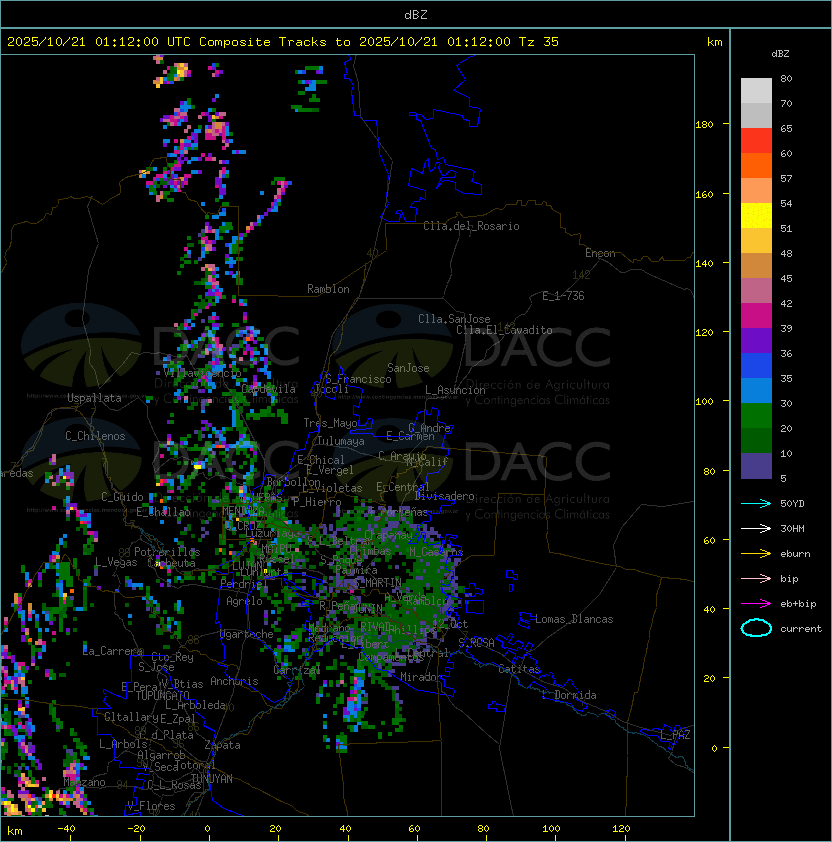Click the Potrerillos map label
This screenshot has height=842, width=832.
167,552
